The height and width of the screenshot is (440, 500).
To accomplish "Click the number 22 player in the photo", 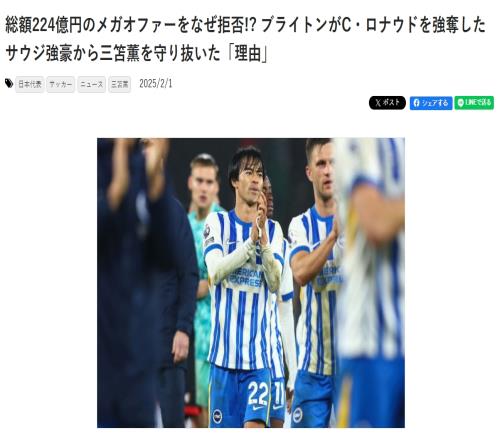I will [247, 287].
